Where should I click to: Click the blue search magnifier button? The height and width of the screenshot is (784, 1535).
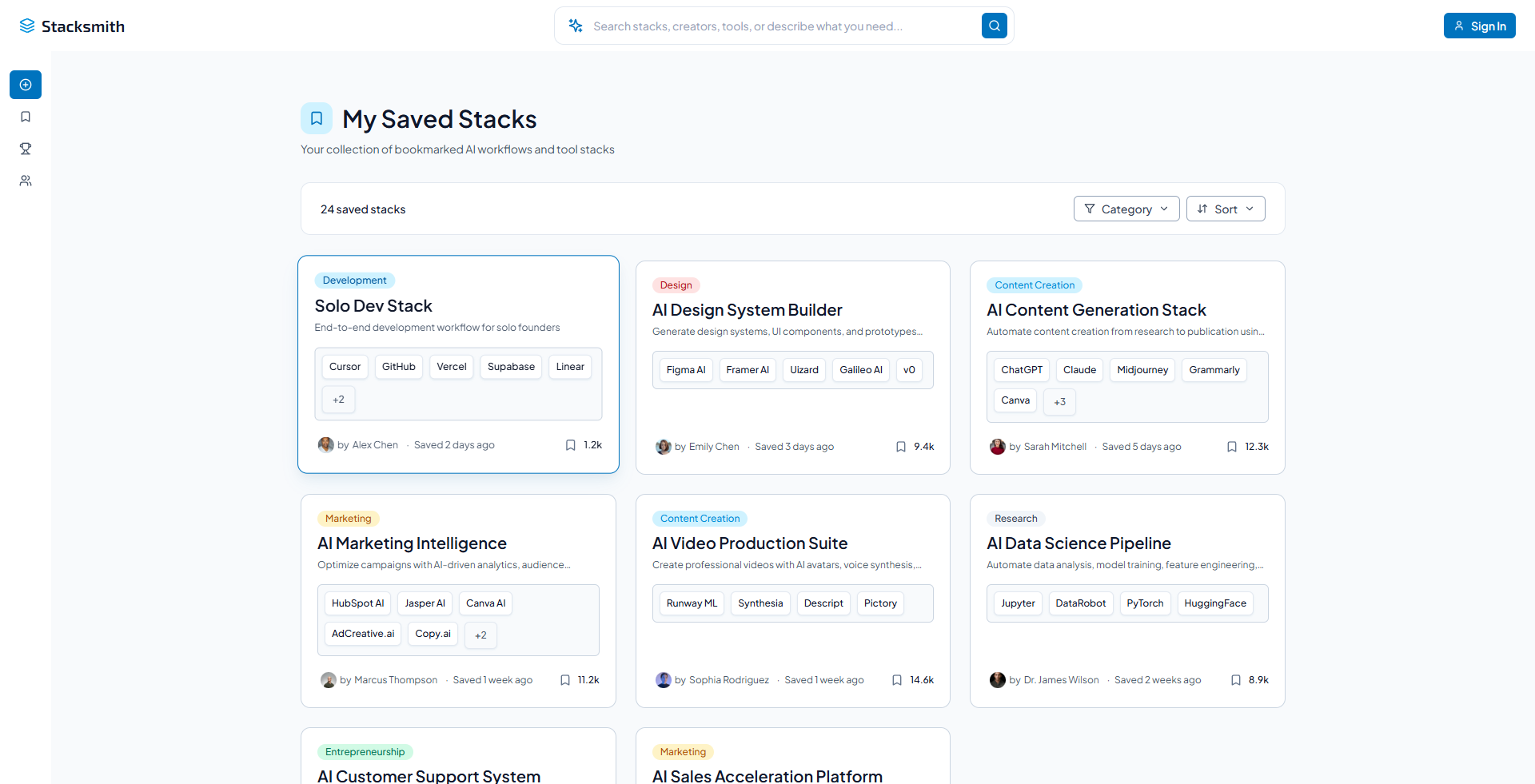pos(994,26)
